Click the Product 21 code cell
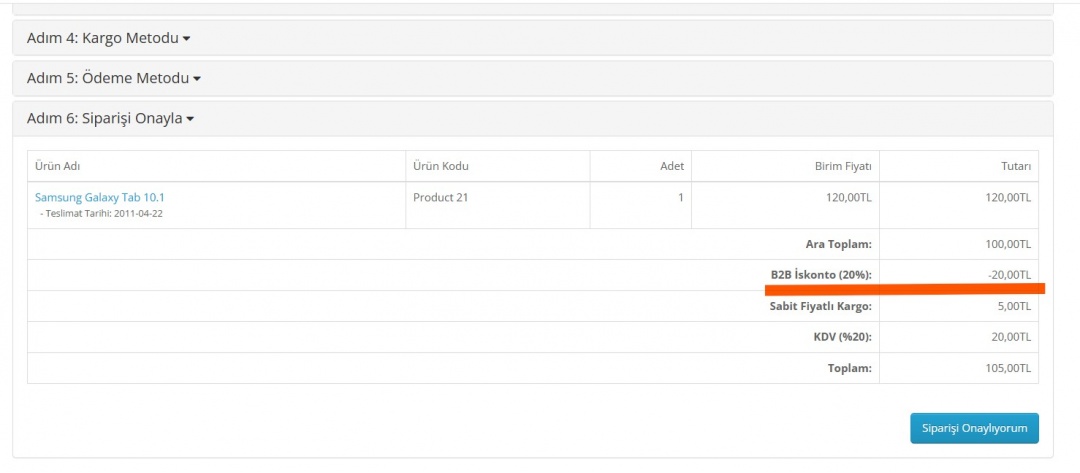 click(440, 198)
